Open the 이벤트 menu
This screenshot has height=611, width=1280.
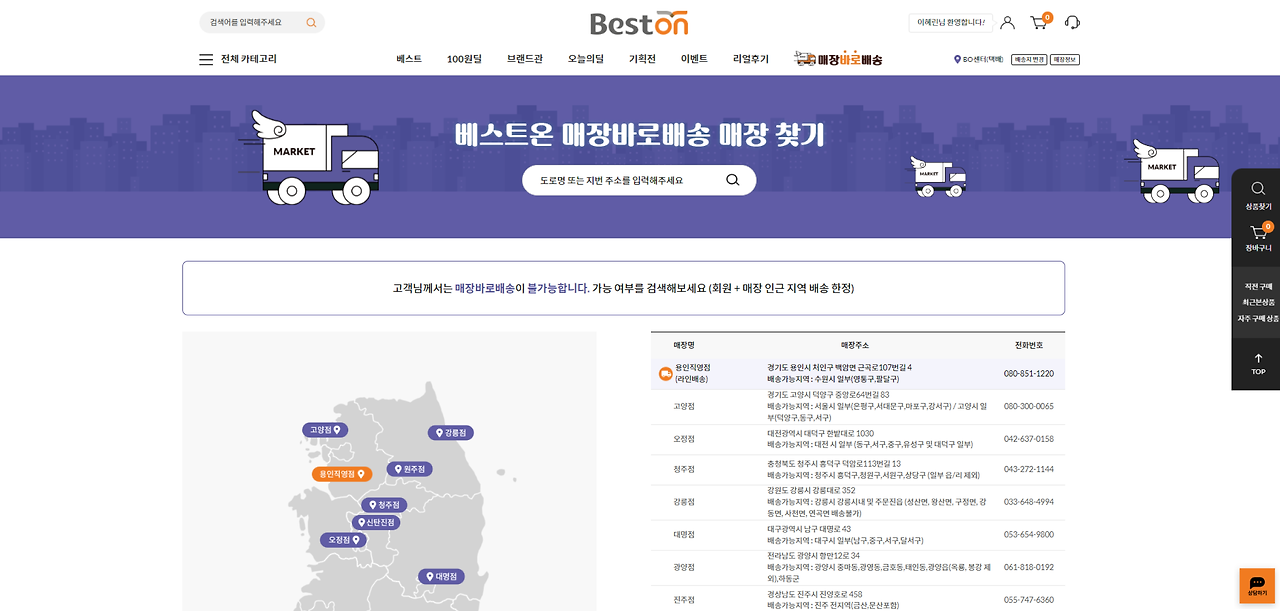point(694,59)
